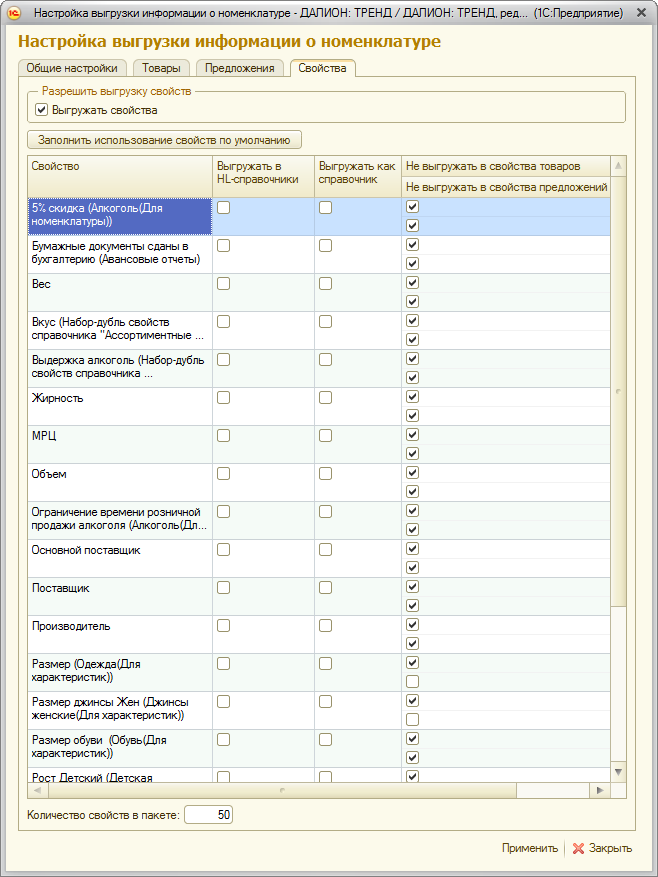Enable HL-справочники checkbox for Жирность row
Screen dimensions: 658x877
(223, 398)
